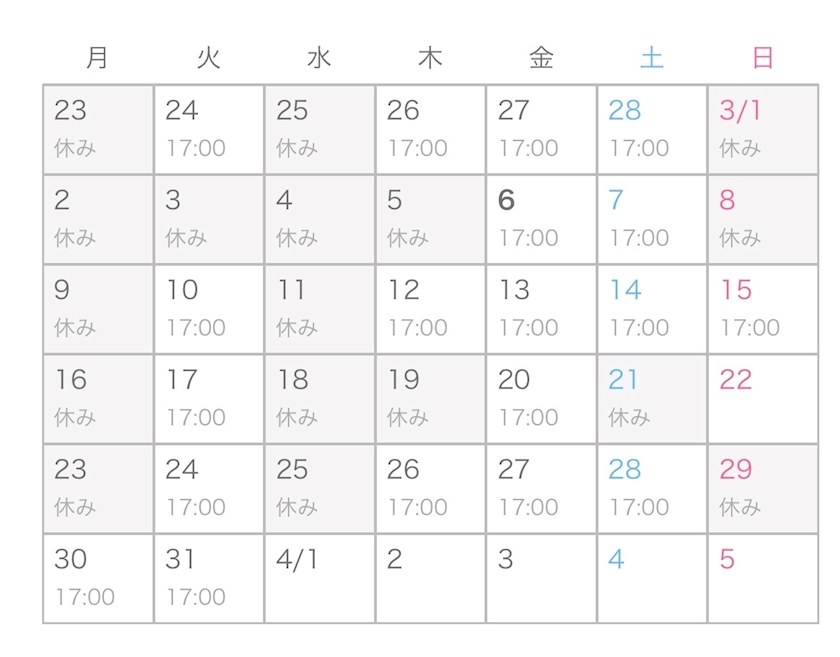Choose Friday the 13th 17:00 slot
This screenshot has width=840, height=657.
(528, 328)
